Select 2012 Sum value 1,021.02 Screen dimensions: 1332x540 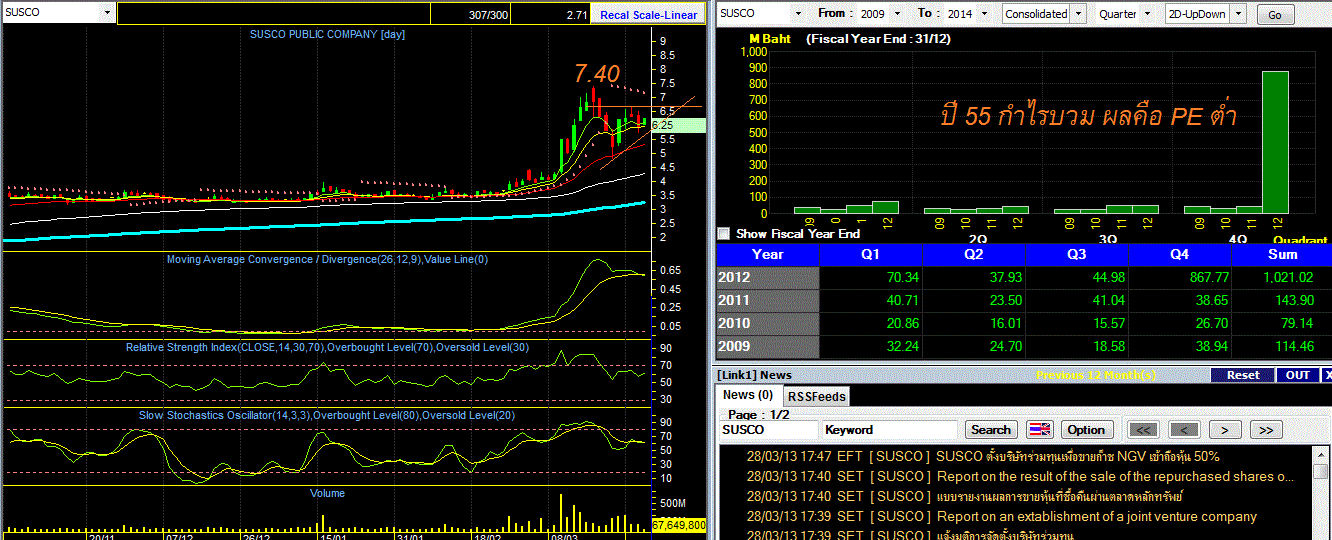pyautogui.click(x=1281, y=277)
